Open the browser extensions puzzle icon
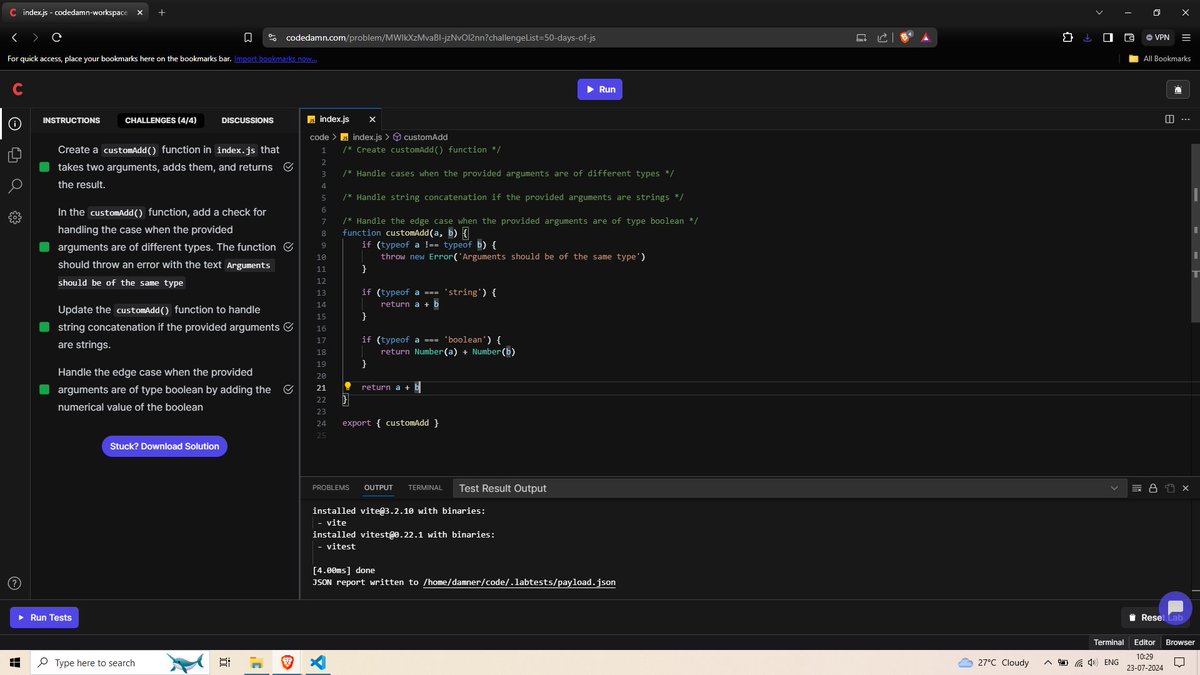Viewport: 1200px width, 675px height. coord(1068,37)
